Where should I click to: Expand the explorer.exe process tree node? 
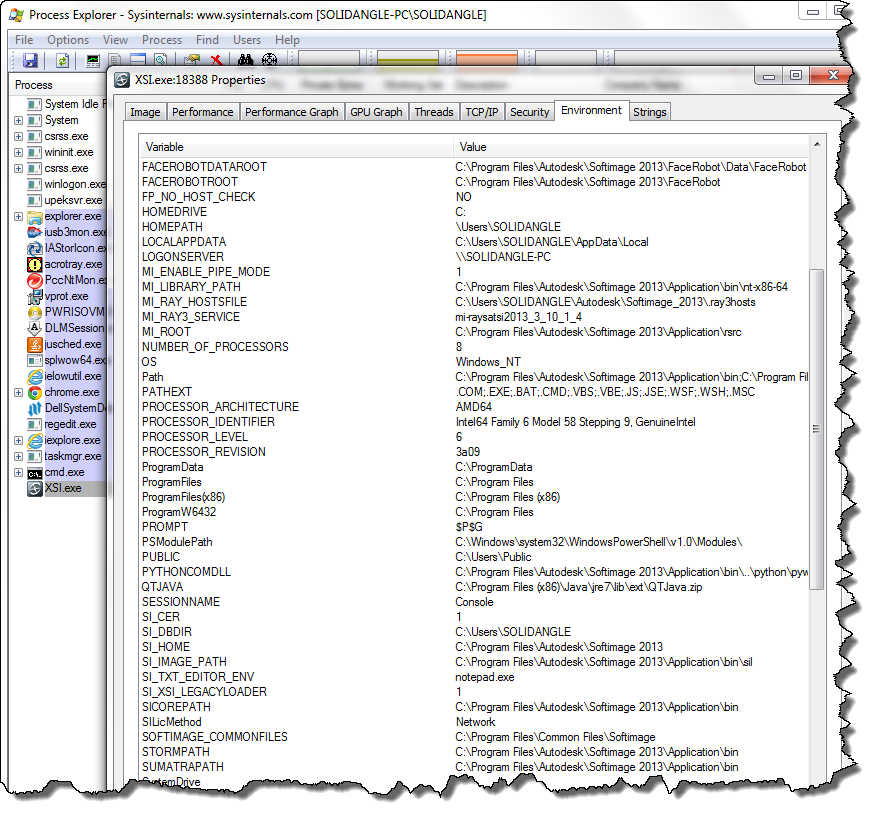18,216
